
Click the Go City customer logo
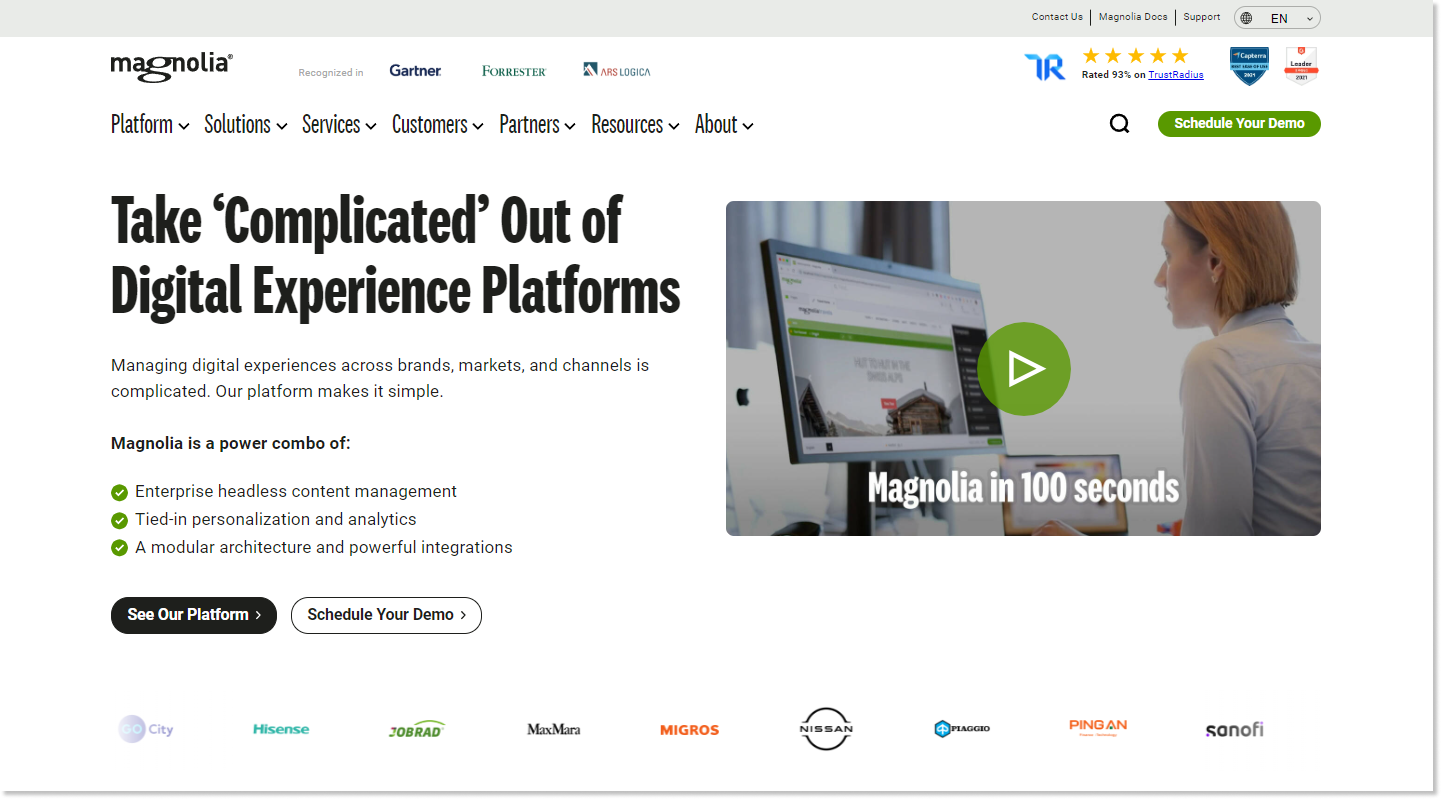(x=146, y=729)
